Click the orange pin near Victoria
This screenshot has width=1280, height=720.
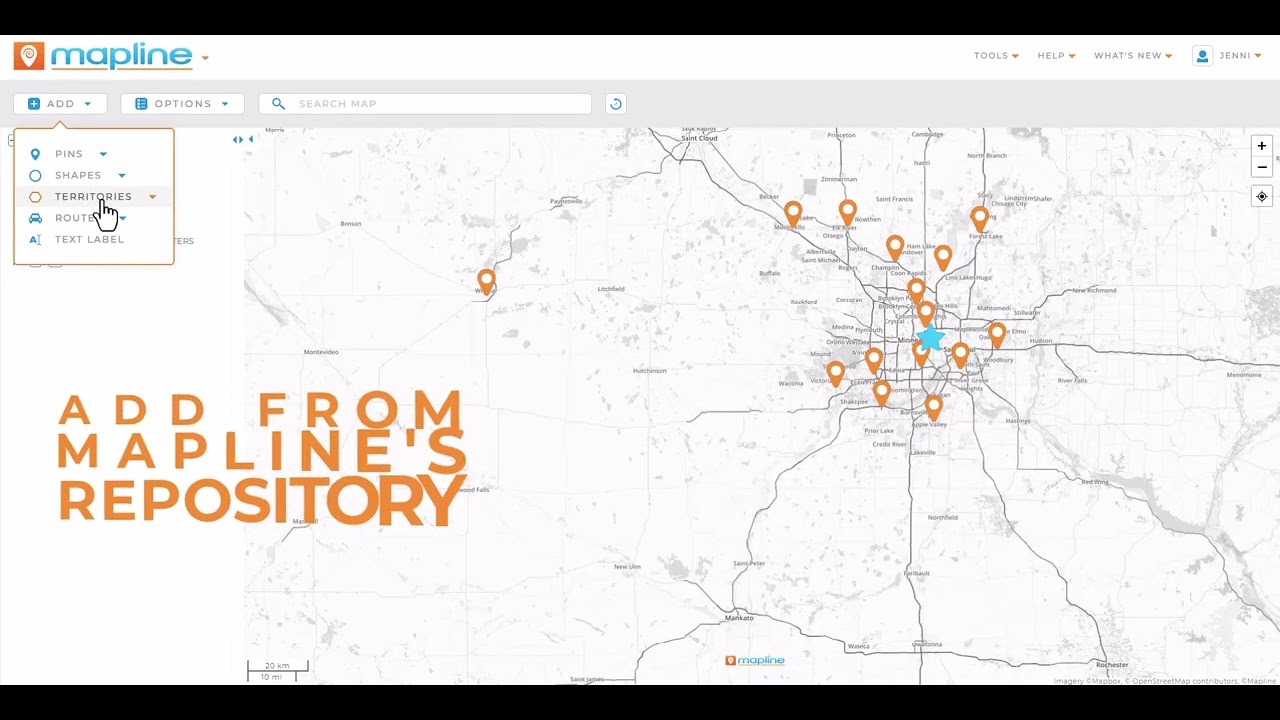pyautogui.click(x=836, y=374)
